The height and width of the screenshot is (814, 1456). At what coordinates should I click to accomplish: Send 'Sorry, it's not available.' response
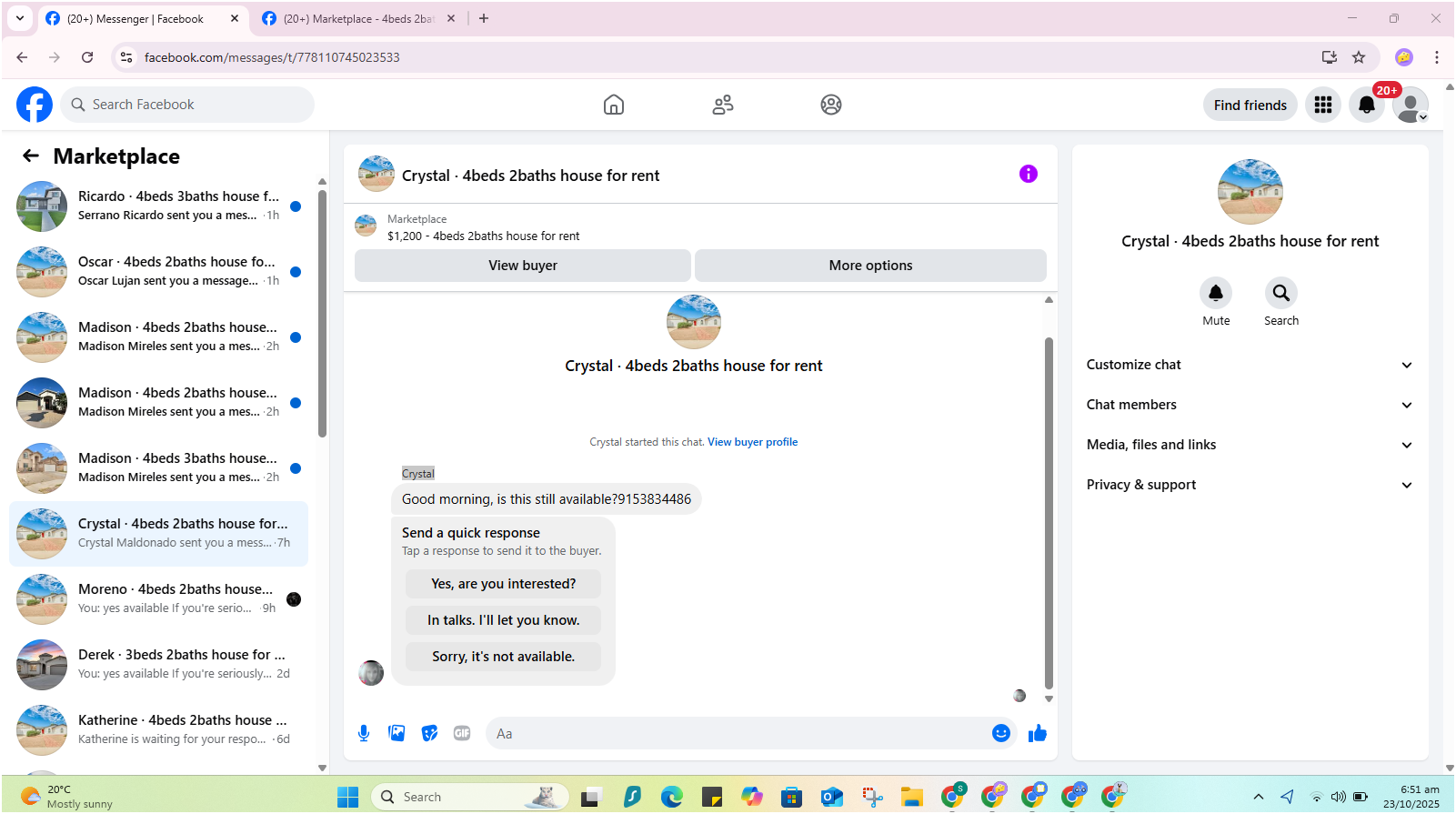click(503, 657)
